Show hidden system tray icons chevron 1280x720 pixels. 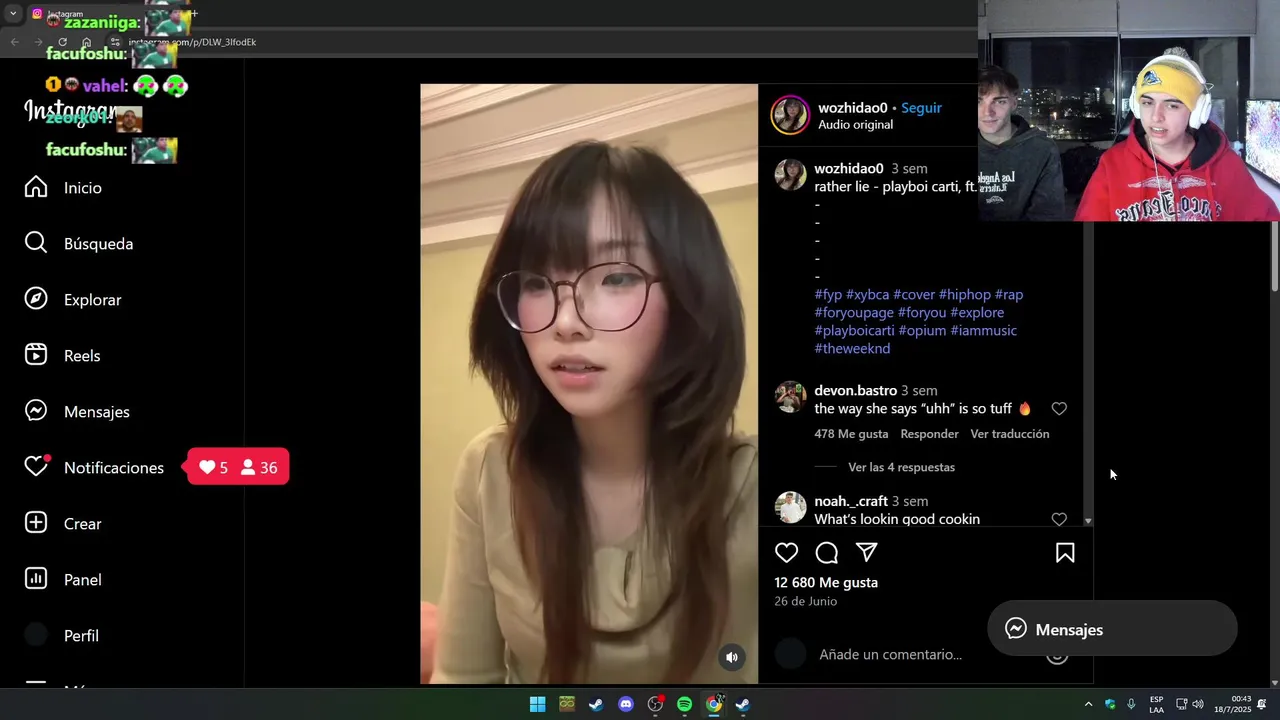tap(1088, 704)
